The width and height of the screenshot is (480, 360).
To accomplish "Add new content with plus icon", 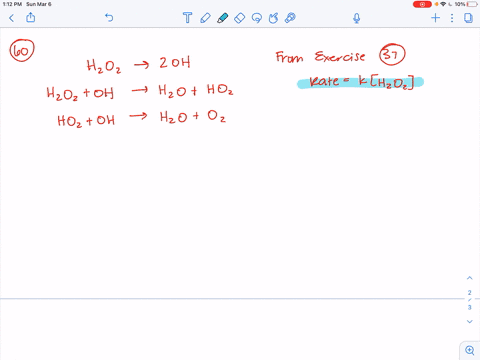I will coord(435,18).
